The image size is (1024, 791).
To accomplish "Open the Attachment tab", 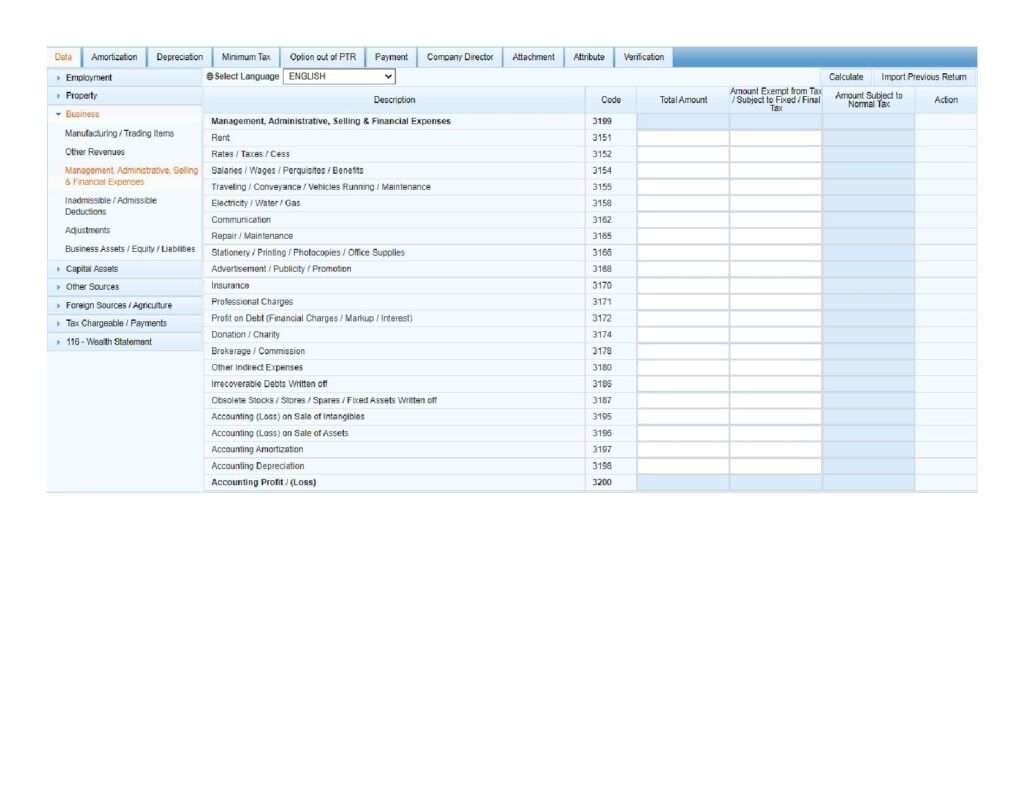I will click(533, 57).
